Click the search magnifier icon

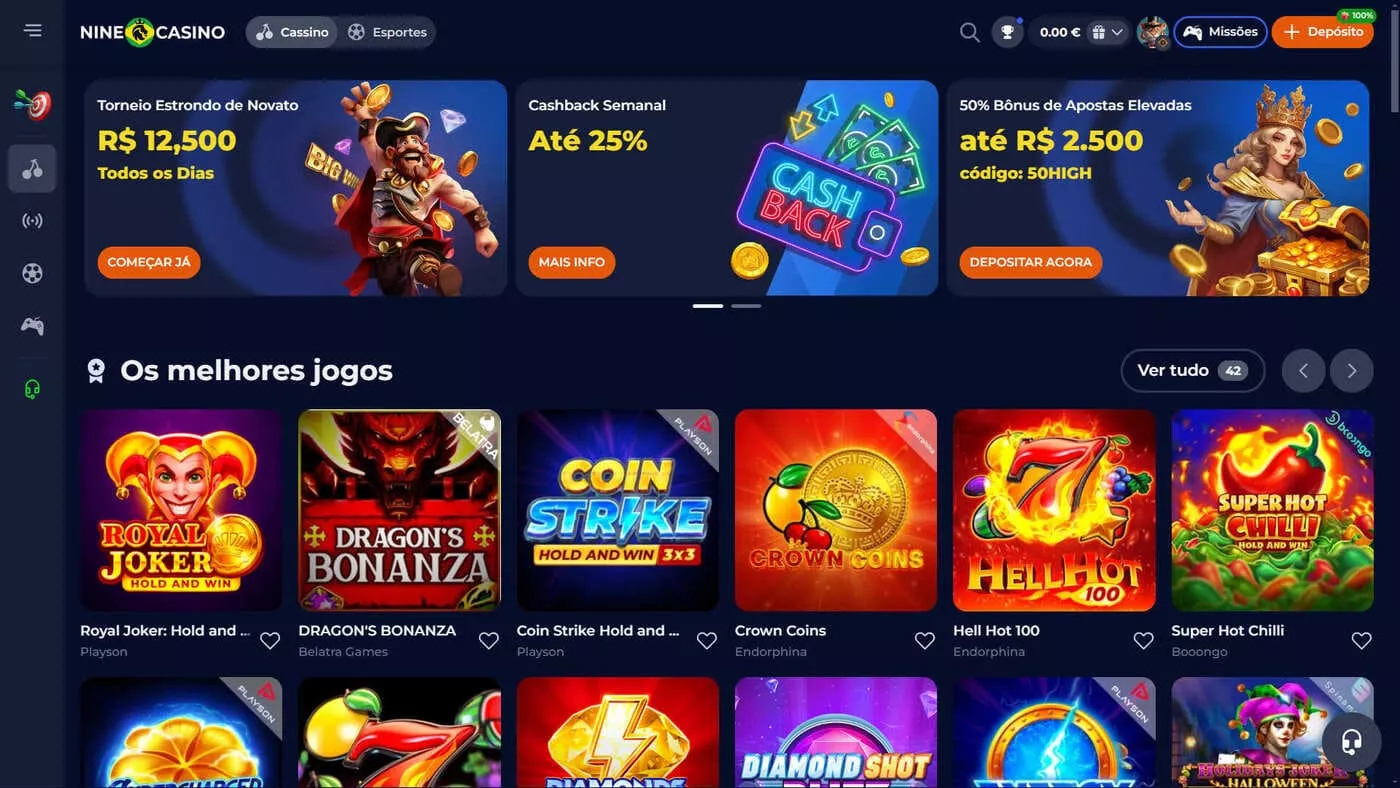coord(969,32)
